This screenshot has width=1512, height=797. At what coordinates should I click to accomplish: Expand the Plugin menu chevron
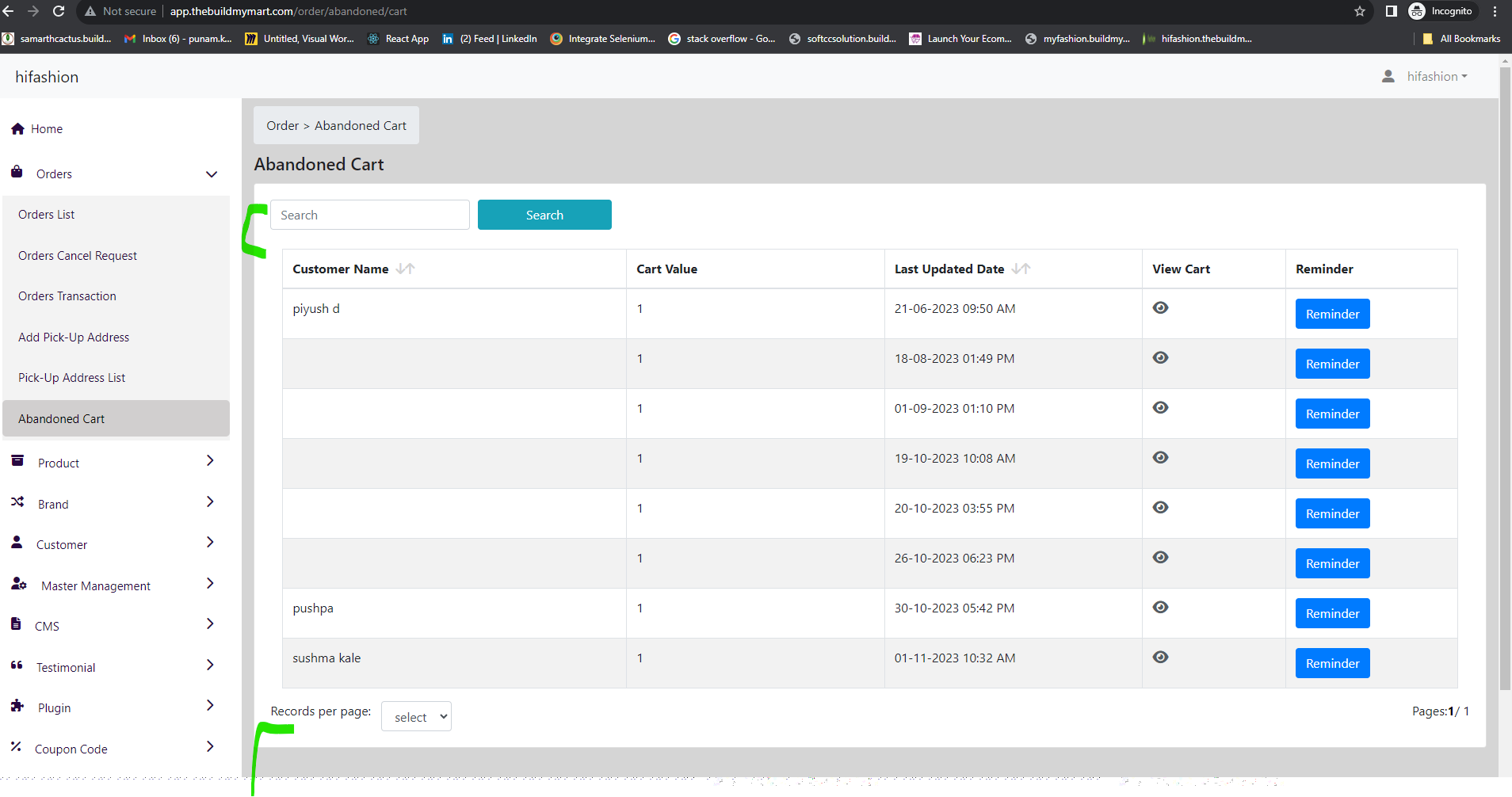pyautogui.click(x=210, y=706)
